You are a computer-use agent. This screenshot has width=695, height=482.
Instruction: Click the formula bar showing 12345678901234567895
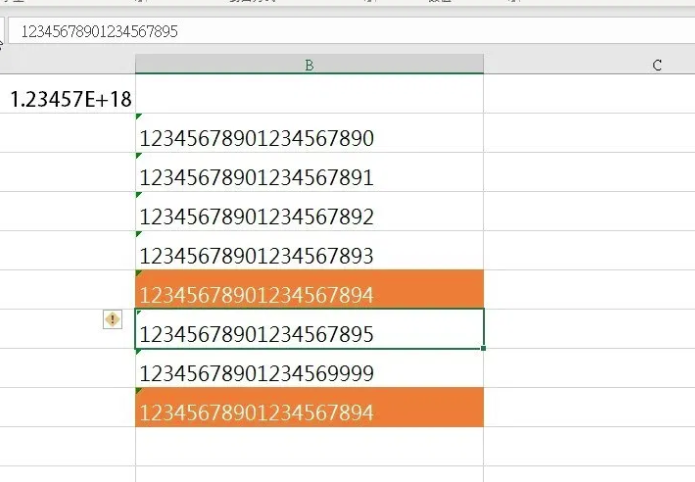point(351,31)
